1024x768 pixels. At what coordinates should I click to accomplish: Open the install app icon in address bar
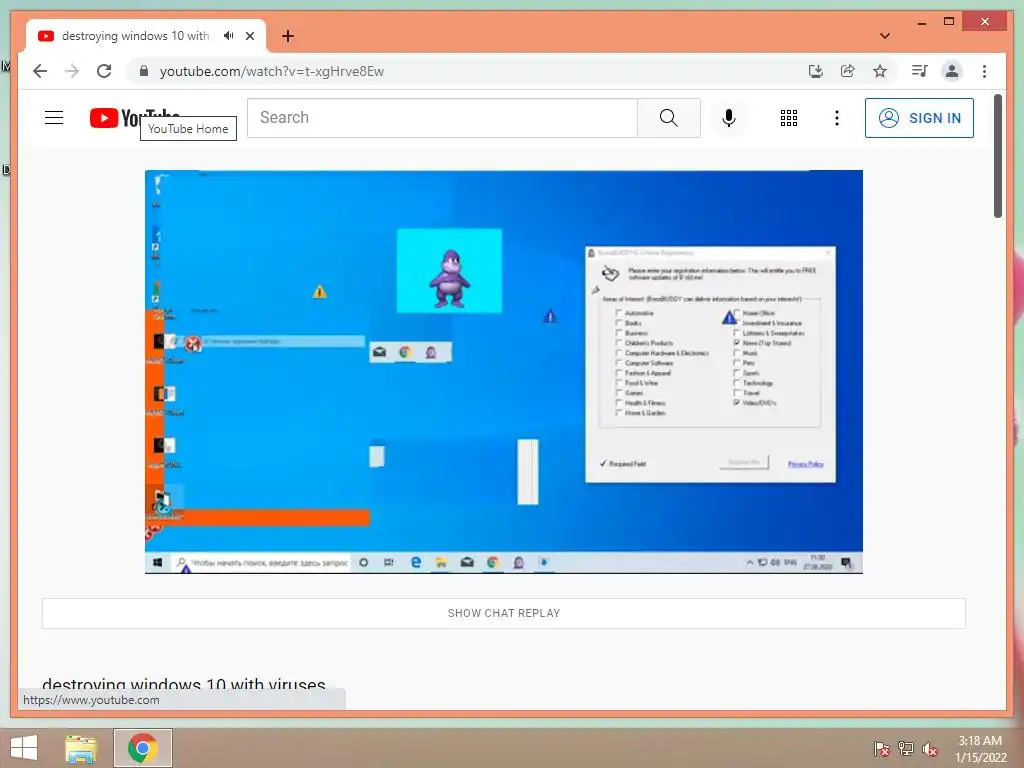pyautogui.click(x=816, y=71)
